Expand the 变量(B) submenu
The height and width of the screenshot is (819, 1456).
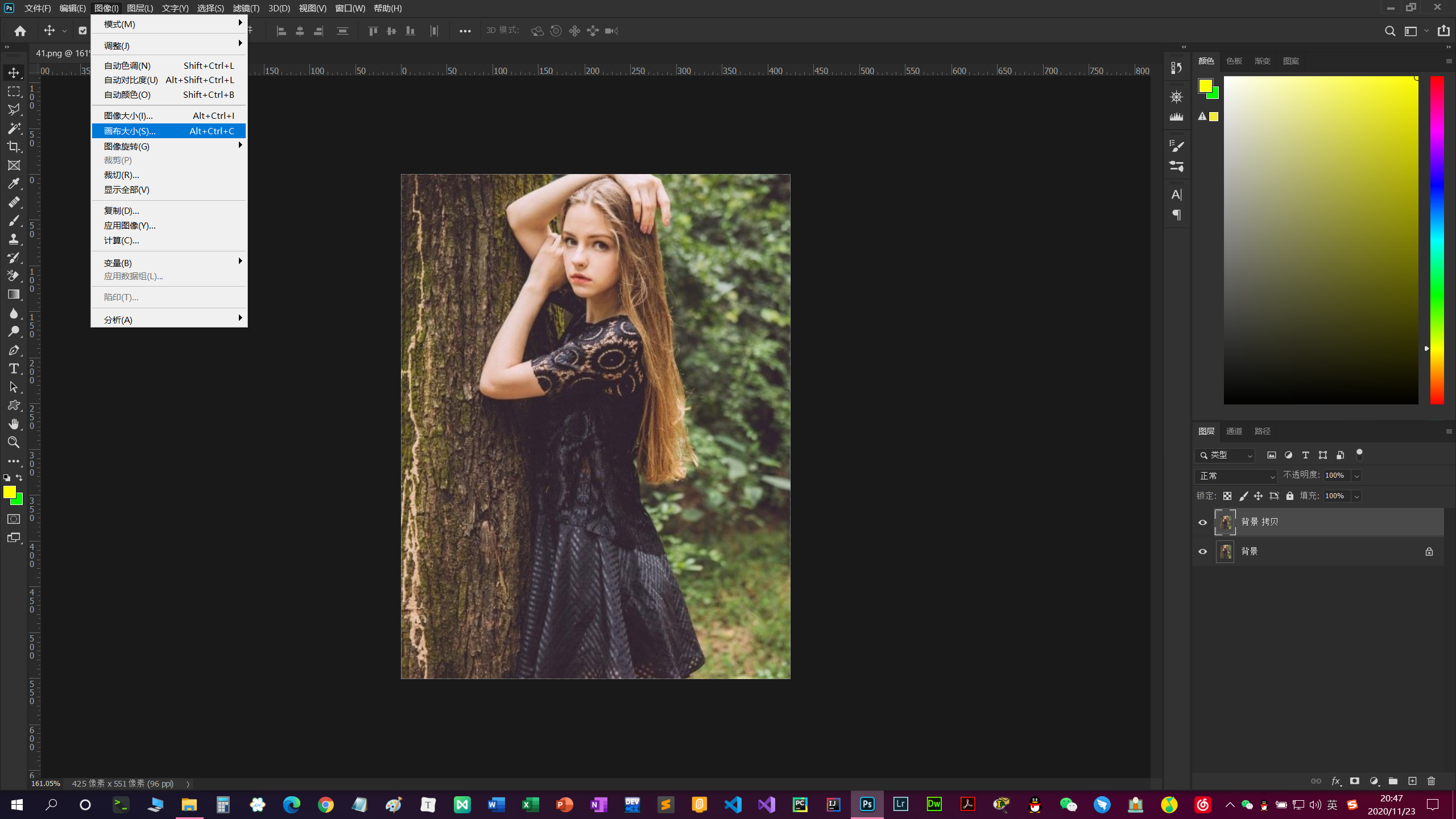pos(169,262)
